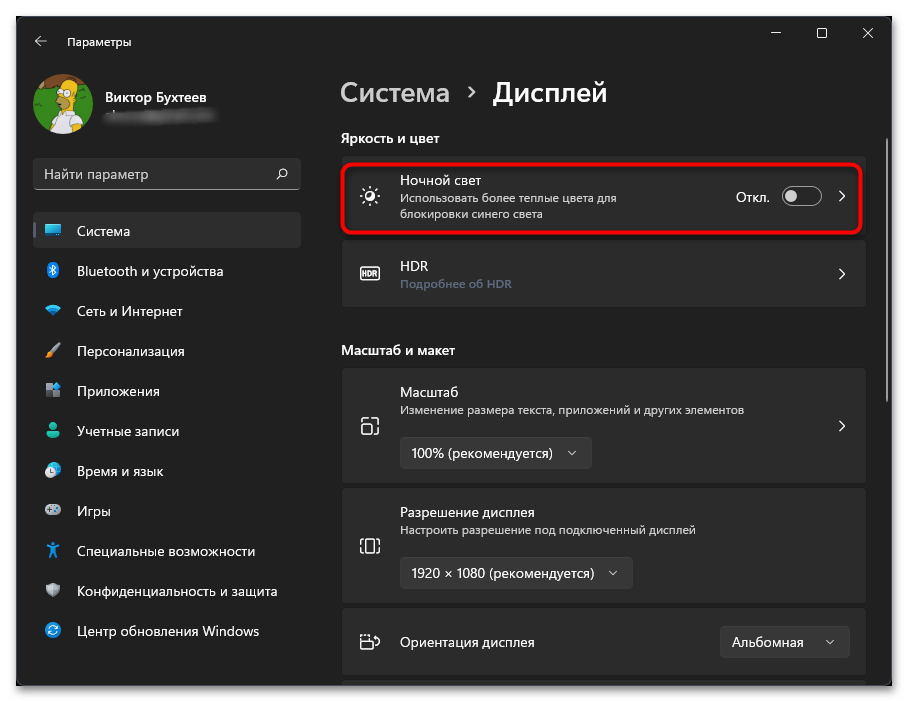This screenshot has width=908, height=702.
Task: Open the 1920 × 1080 resolution dropdown
Action: pos(516,573)
